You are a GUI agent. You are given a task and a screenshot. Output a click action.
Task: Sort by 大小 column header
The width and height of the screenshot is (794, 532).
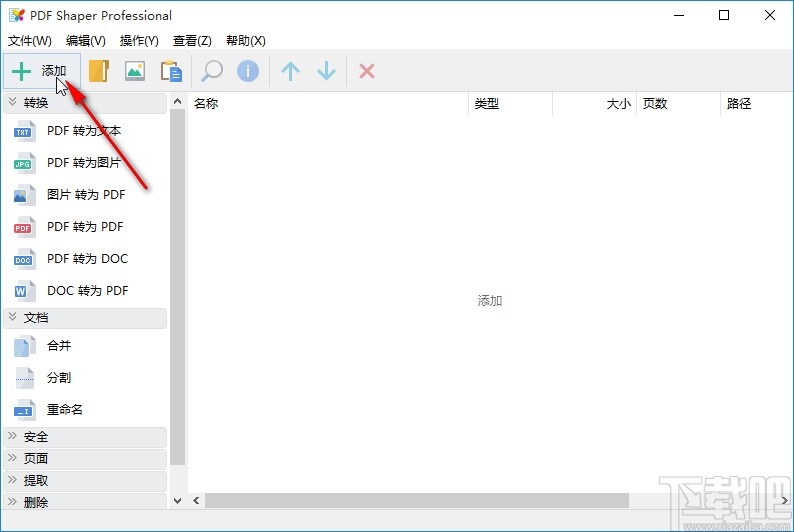(594, 104)
